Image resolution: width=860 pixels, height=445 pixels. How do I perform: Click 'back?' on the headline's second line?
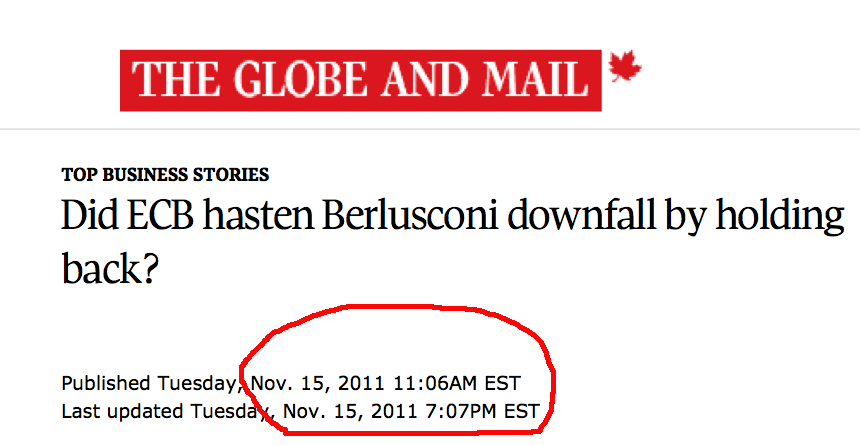(110, 267)
